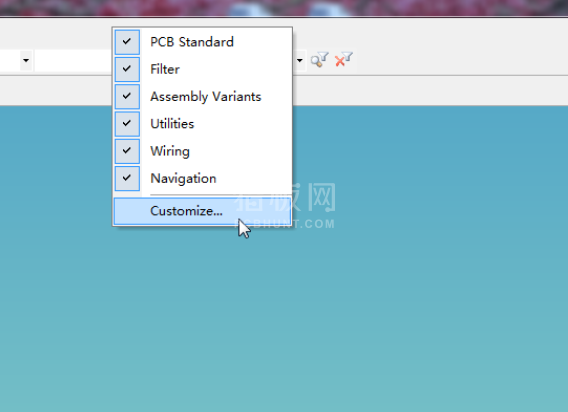Open dropdown arrow beside the Apply Filter icon

coord(300,60)
